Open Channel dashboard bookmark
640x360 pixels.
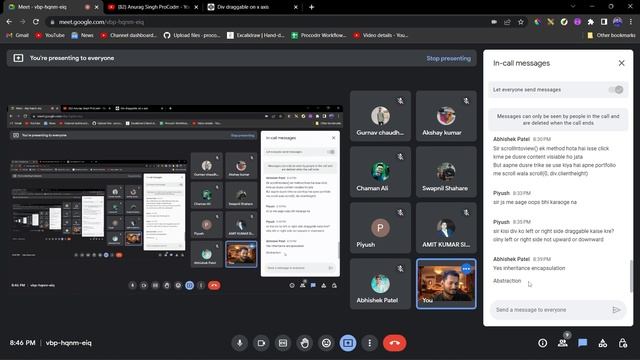pos(128,36)
